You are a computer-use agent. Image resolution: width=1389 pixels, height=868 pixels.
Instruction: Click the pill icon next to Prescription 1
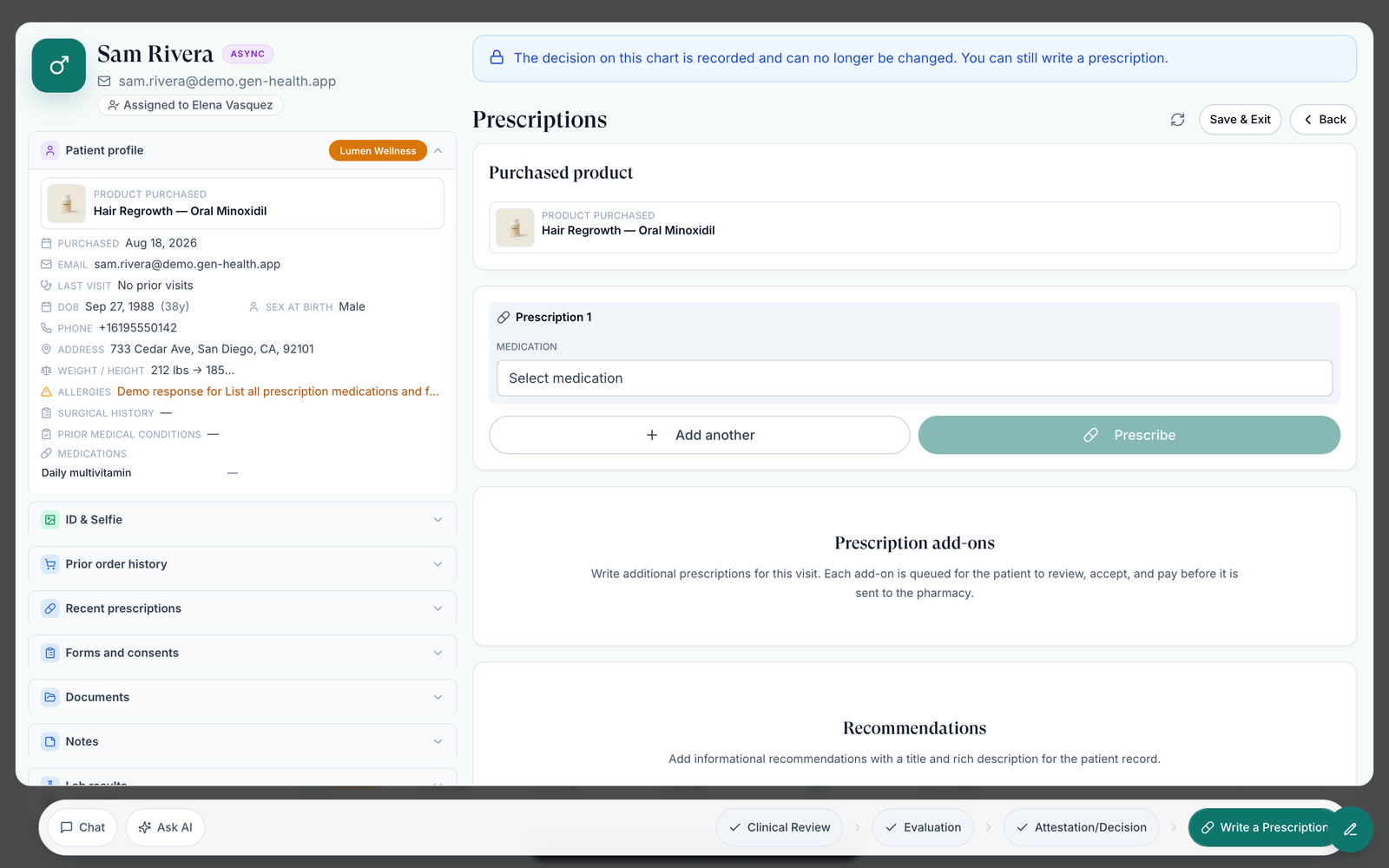click(x=504, y=318)
